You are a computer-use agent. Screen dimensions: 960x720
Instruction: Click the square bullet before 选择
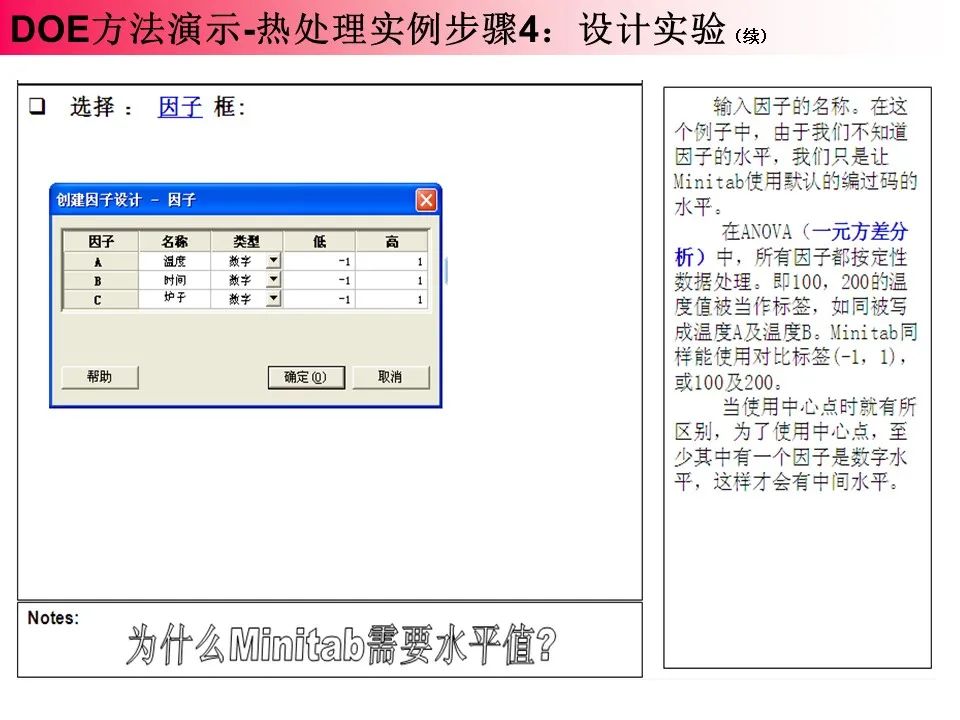(38, 107)
